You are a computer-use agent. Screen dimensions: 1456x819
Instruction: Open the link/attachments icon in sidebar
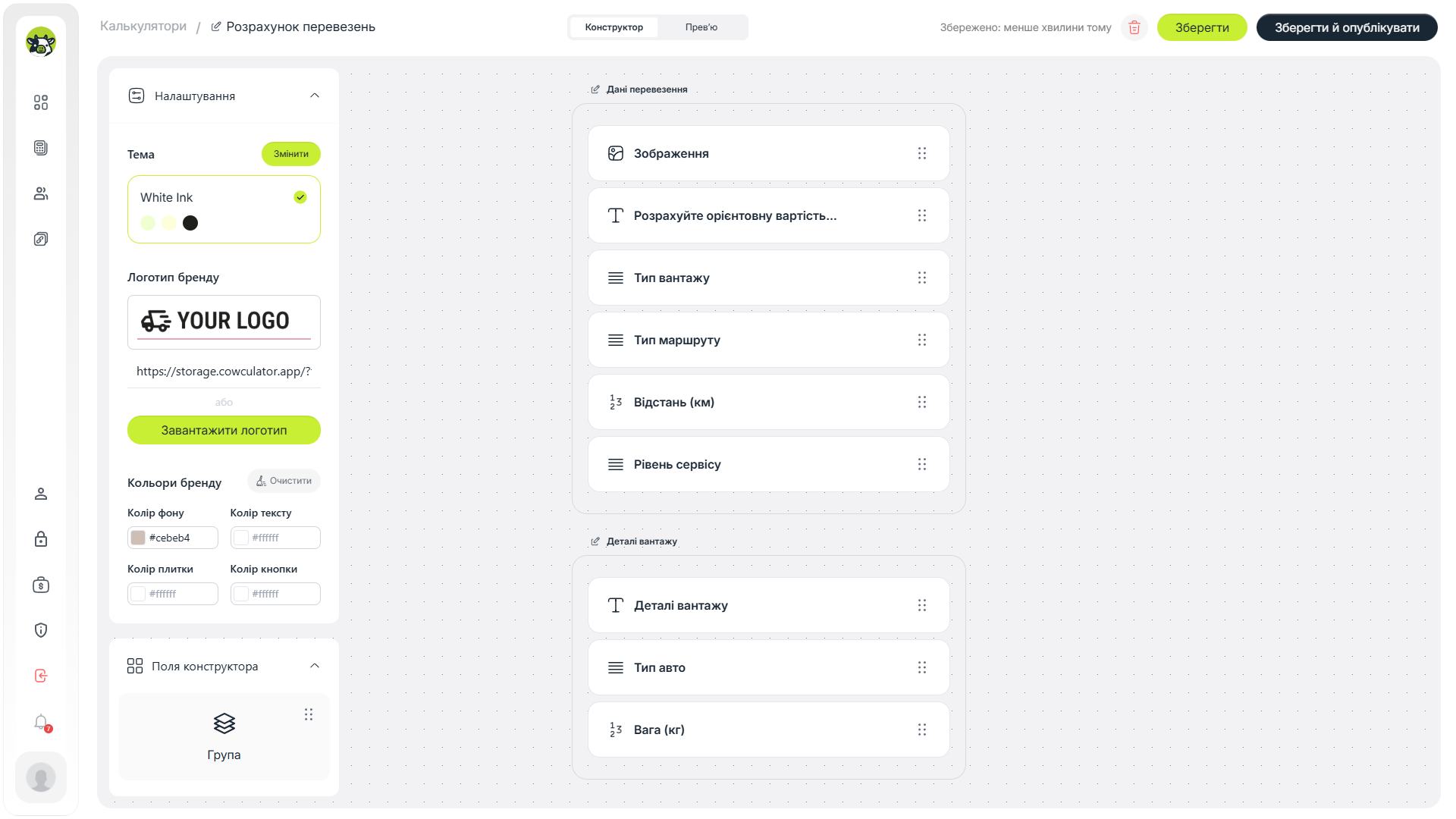(x=41, y=239)
